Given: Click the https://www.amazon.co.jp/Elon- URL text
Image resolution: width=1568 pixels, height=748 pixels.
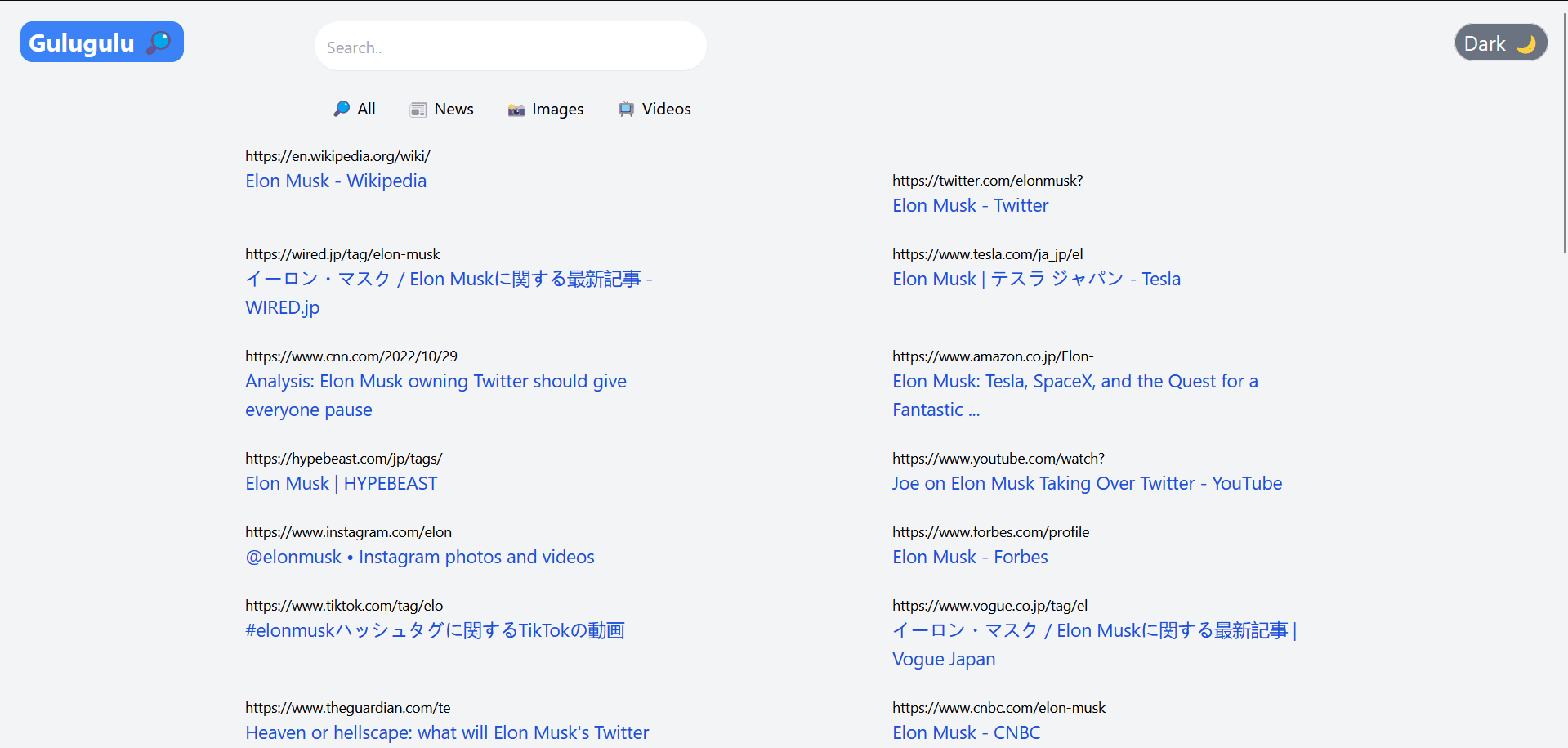Looking at the screenshot, I should [x=993, y=356].
